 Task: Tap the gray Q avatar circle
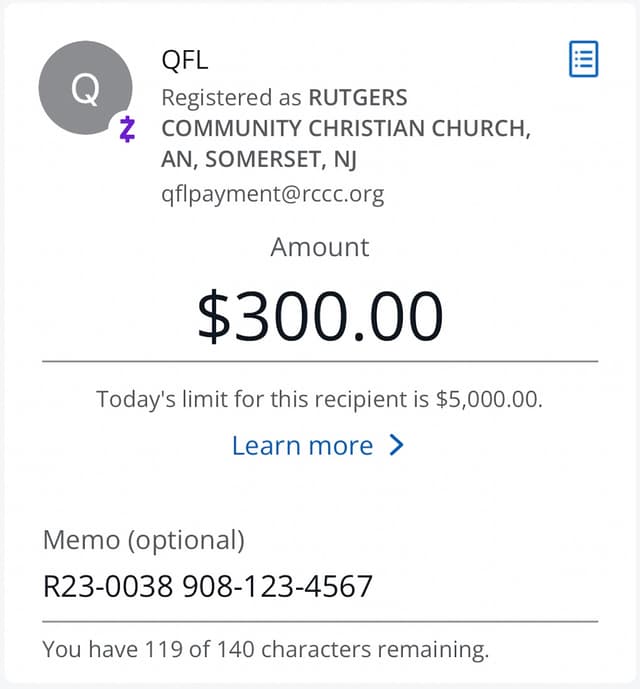[x=85, y=90]
